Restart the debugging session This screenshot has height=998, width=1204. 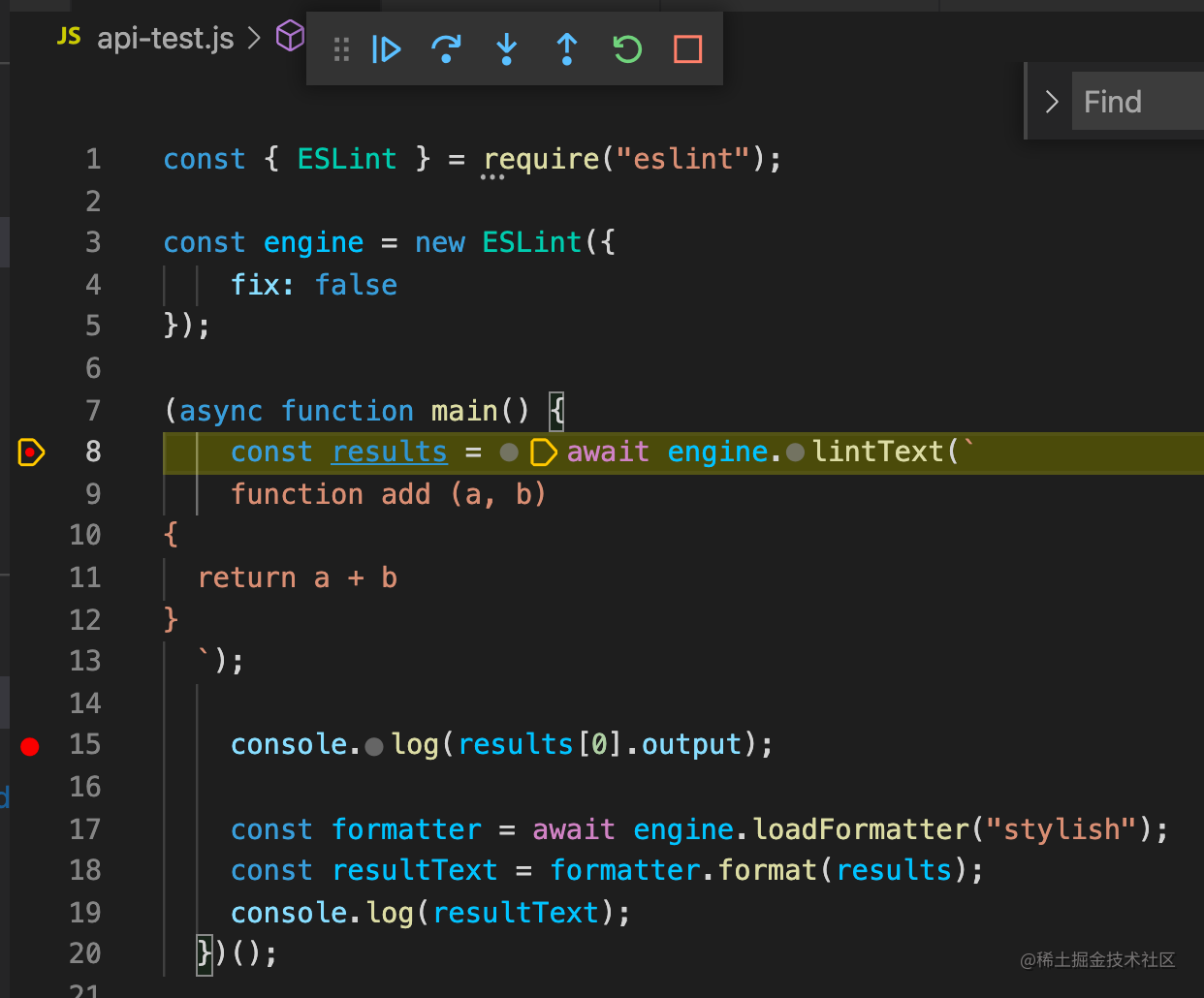point(627,49)
